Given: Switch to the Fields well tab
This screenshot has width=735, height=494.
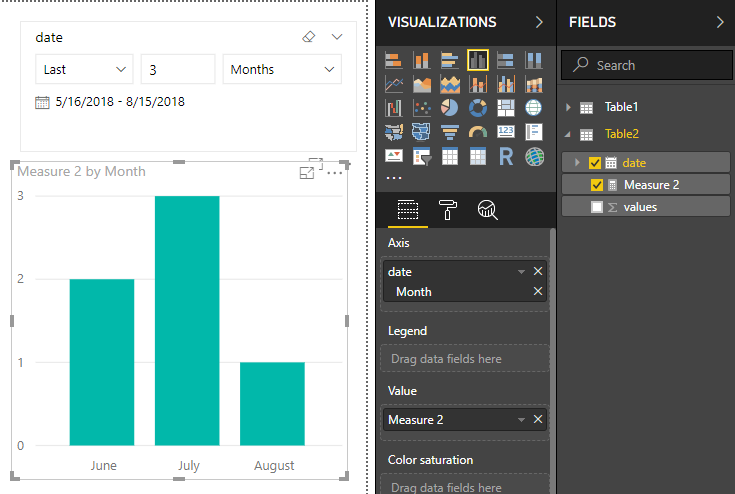Looking at the screenshot, I should 408,210.
